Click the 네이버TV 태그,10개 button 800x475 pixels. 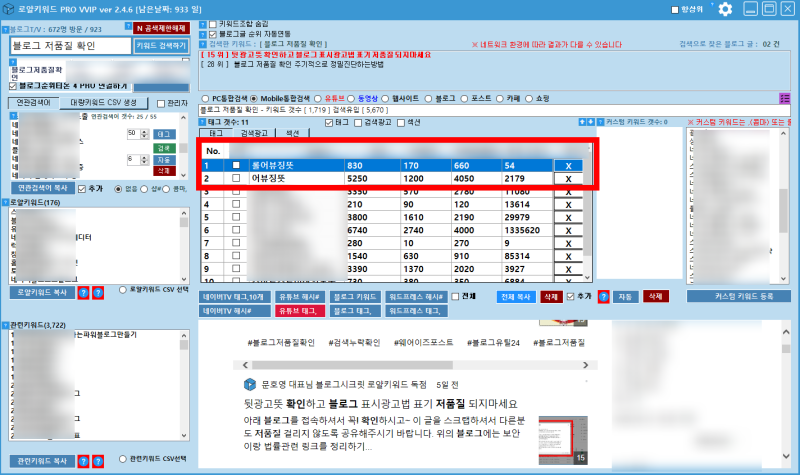[234, 297]
